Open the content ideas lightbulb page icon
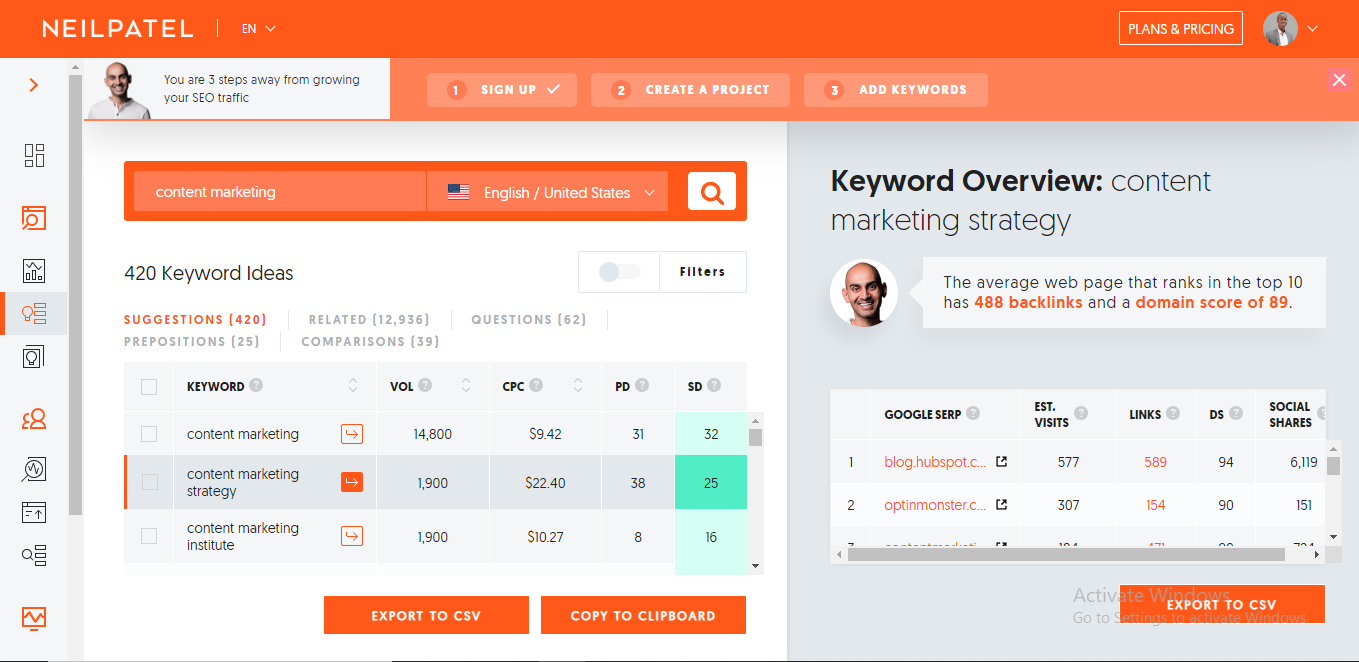 point(34,356)
